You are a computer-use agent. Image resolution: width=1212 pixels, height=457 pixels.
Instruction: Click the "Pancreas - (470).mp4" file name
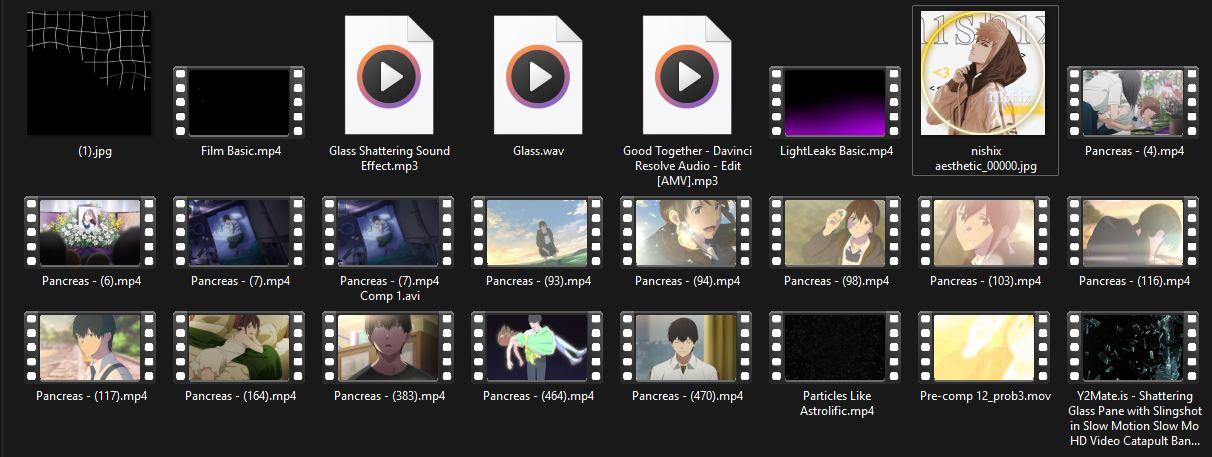688,396
